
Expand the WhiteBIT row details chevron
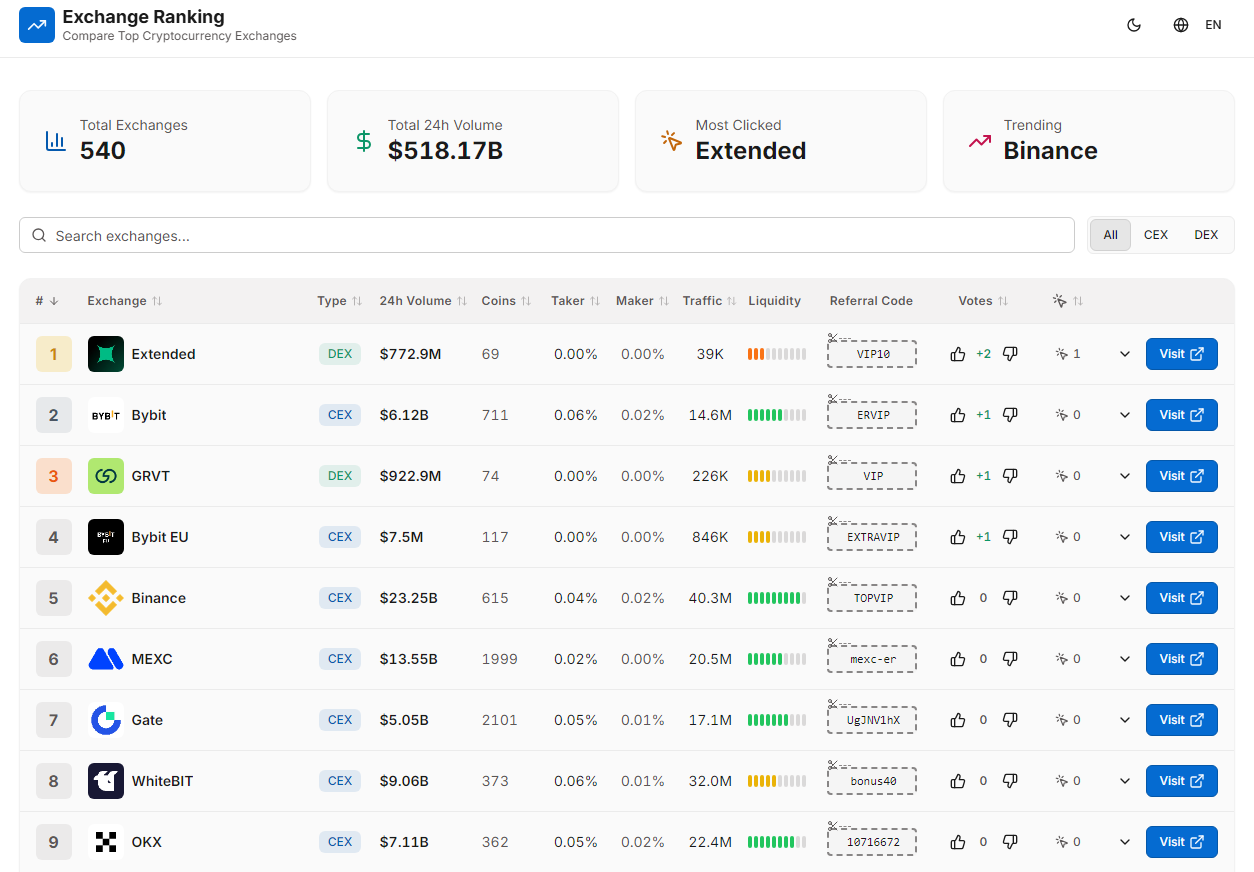1125,781
